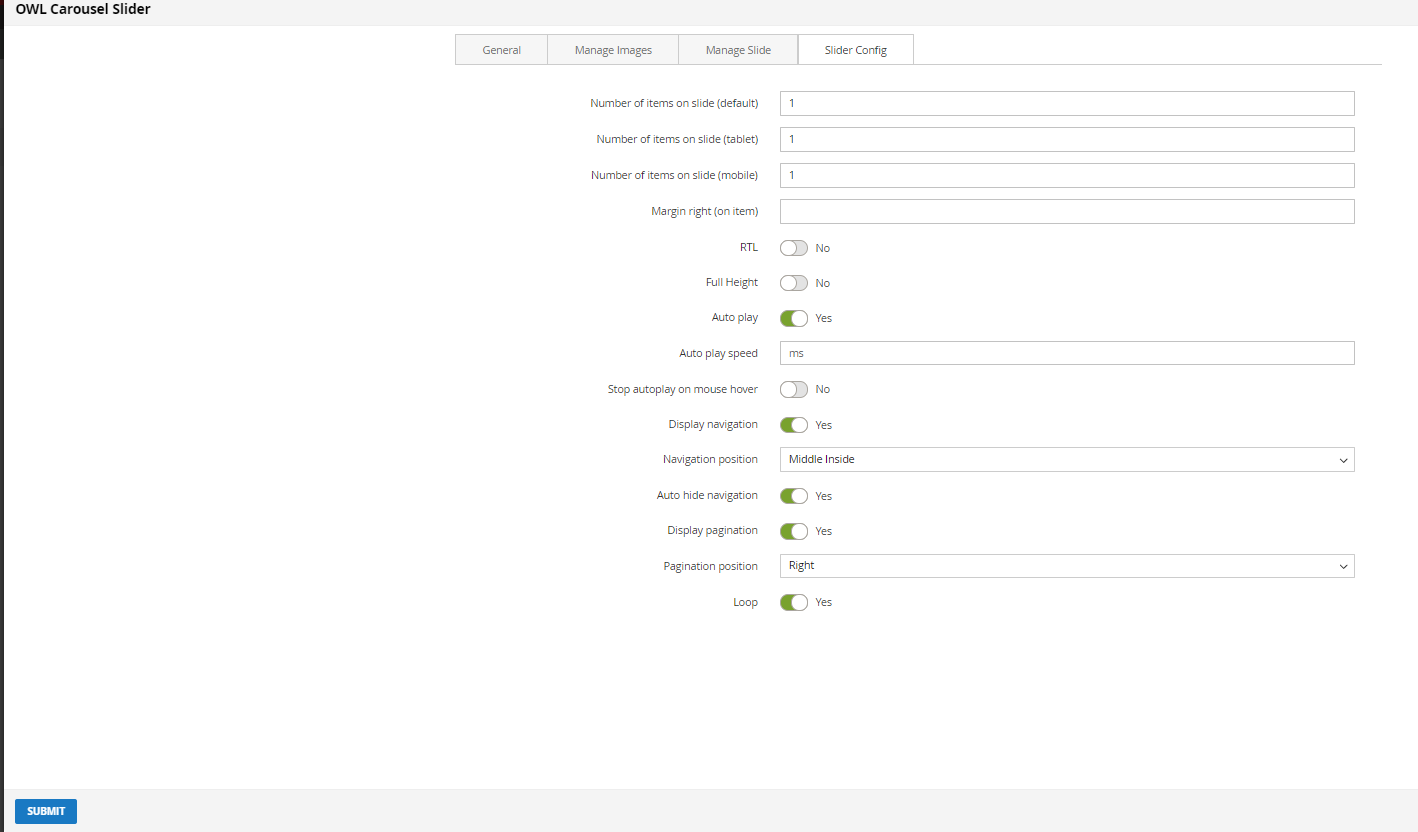Open the Navigation position dropdown
Screen dimensions: 1418x832
pos(1066,460)
